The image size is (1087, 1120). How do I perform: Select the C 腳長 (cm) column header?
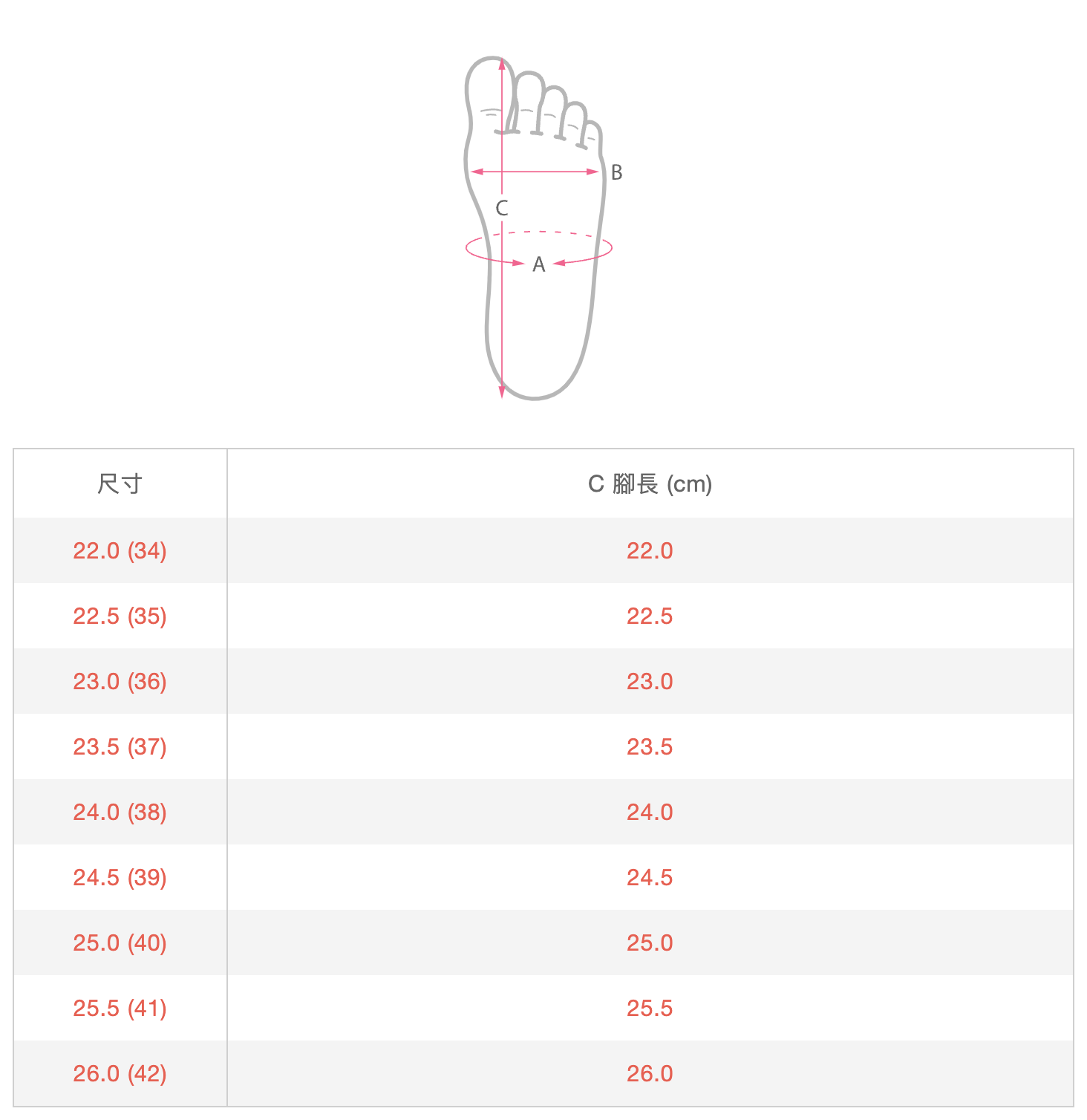(x=650, y=484)
